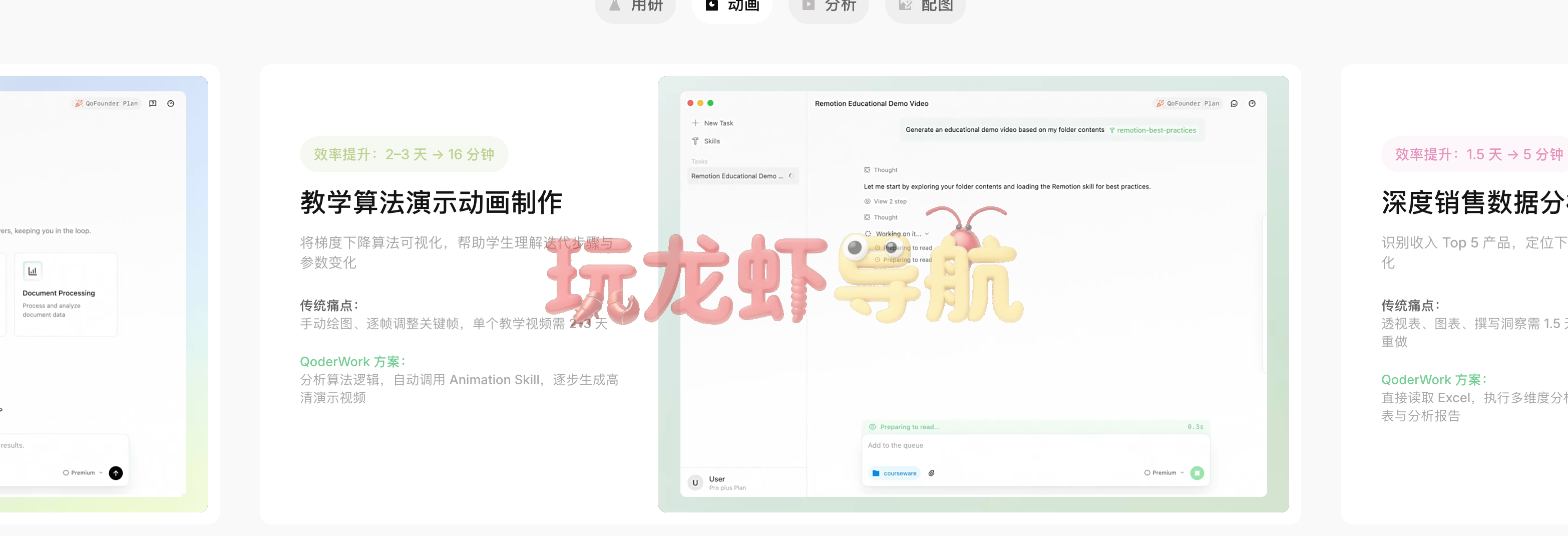Click the QoFounder Plan badge beside the Remotion title

1188,104
